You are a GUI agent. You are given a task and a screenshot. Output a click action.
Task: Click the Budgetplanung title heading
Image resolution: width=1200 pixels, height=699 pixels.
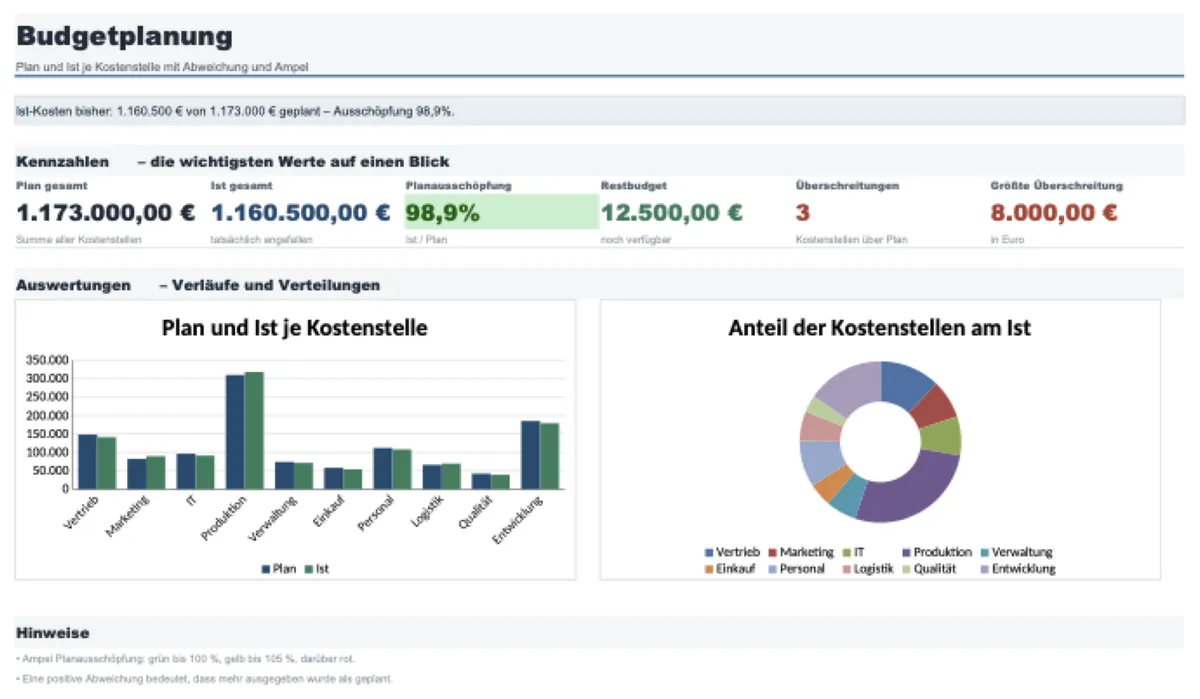tap(124, 37)
